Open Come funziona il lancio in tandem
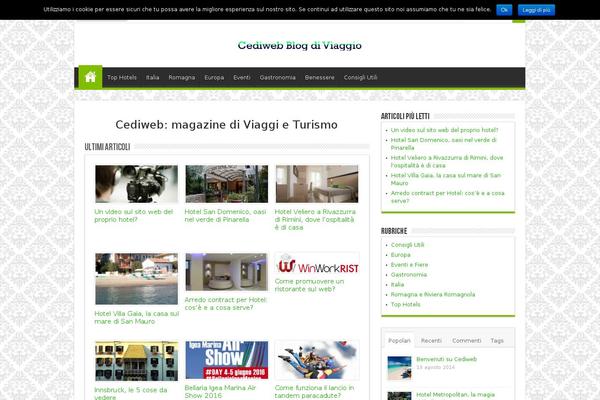This screenshot has height=400, width=600. (314, 392)
